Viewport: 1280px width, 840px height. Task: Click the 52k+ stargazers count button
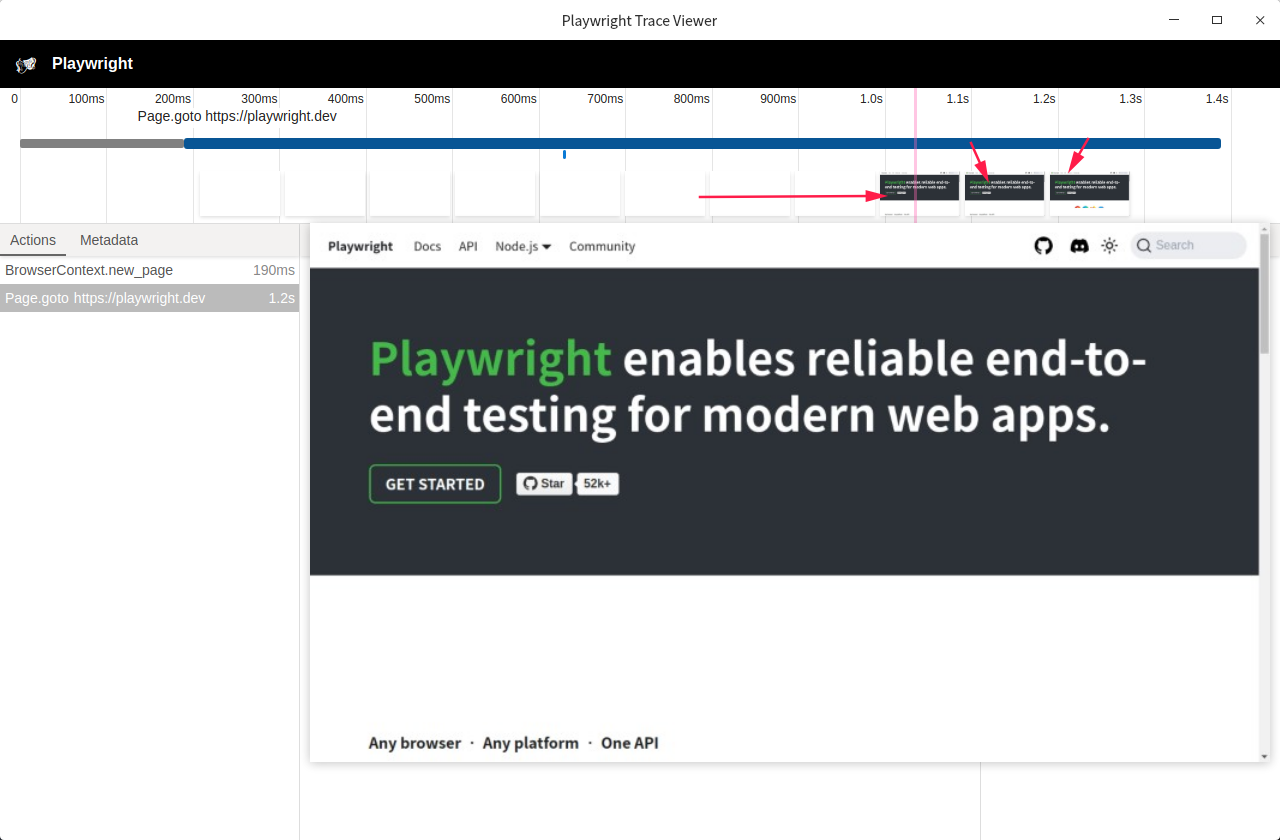coord(598,484)
